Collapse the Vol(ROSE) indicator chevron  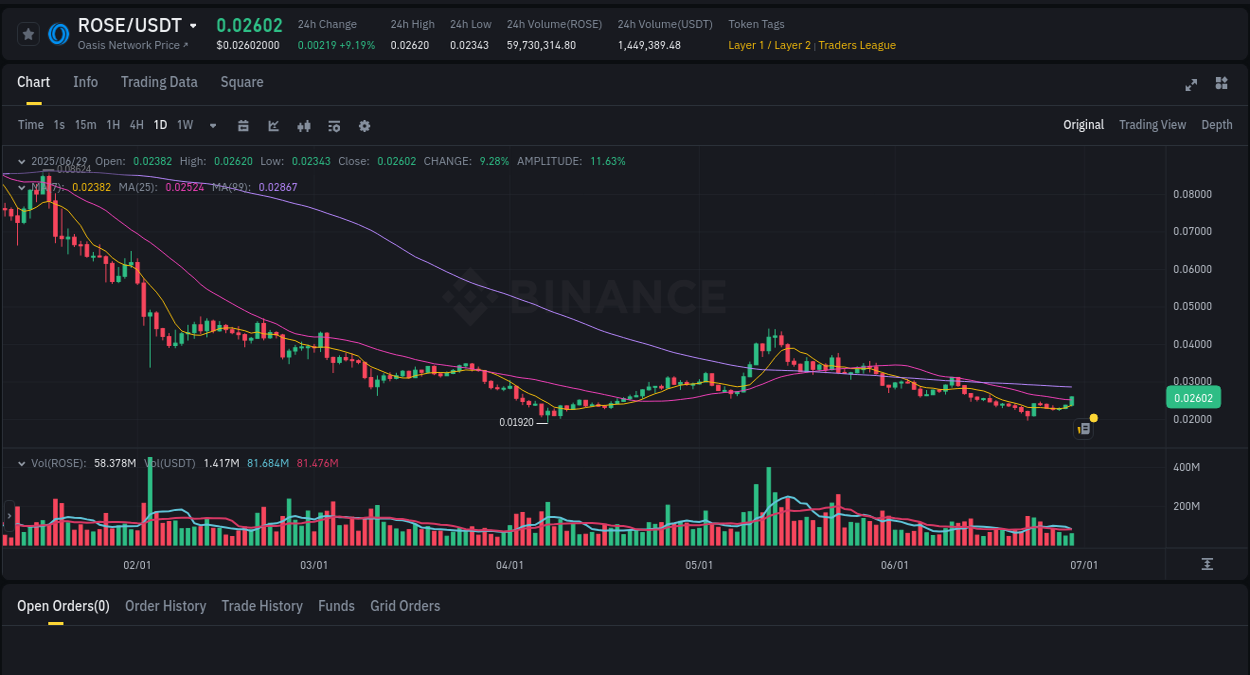pyautogui.click(x=23, y=464)
